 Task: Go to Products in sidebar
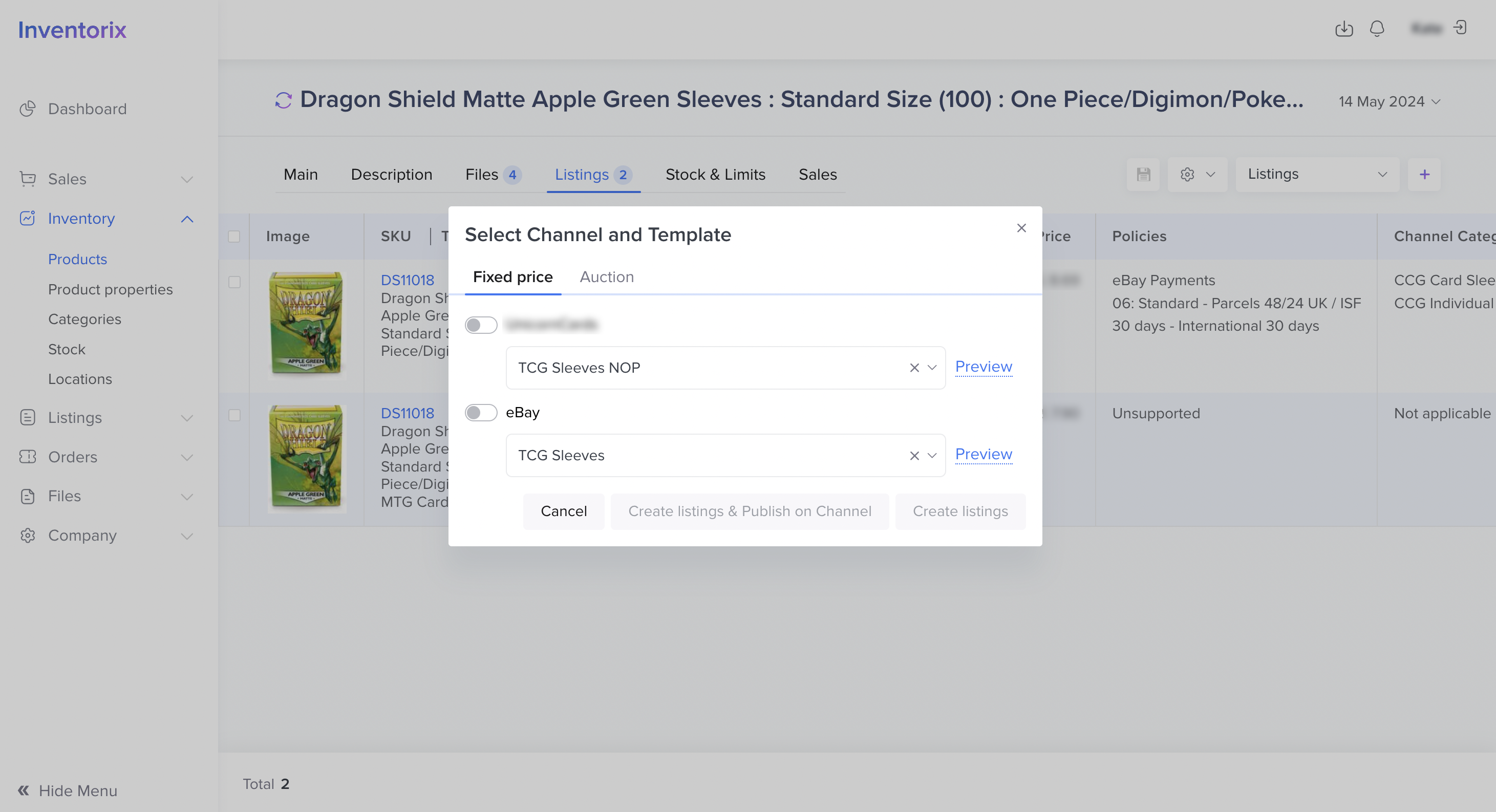[x=77, y=259]
